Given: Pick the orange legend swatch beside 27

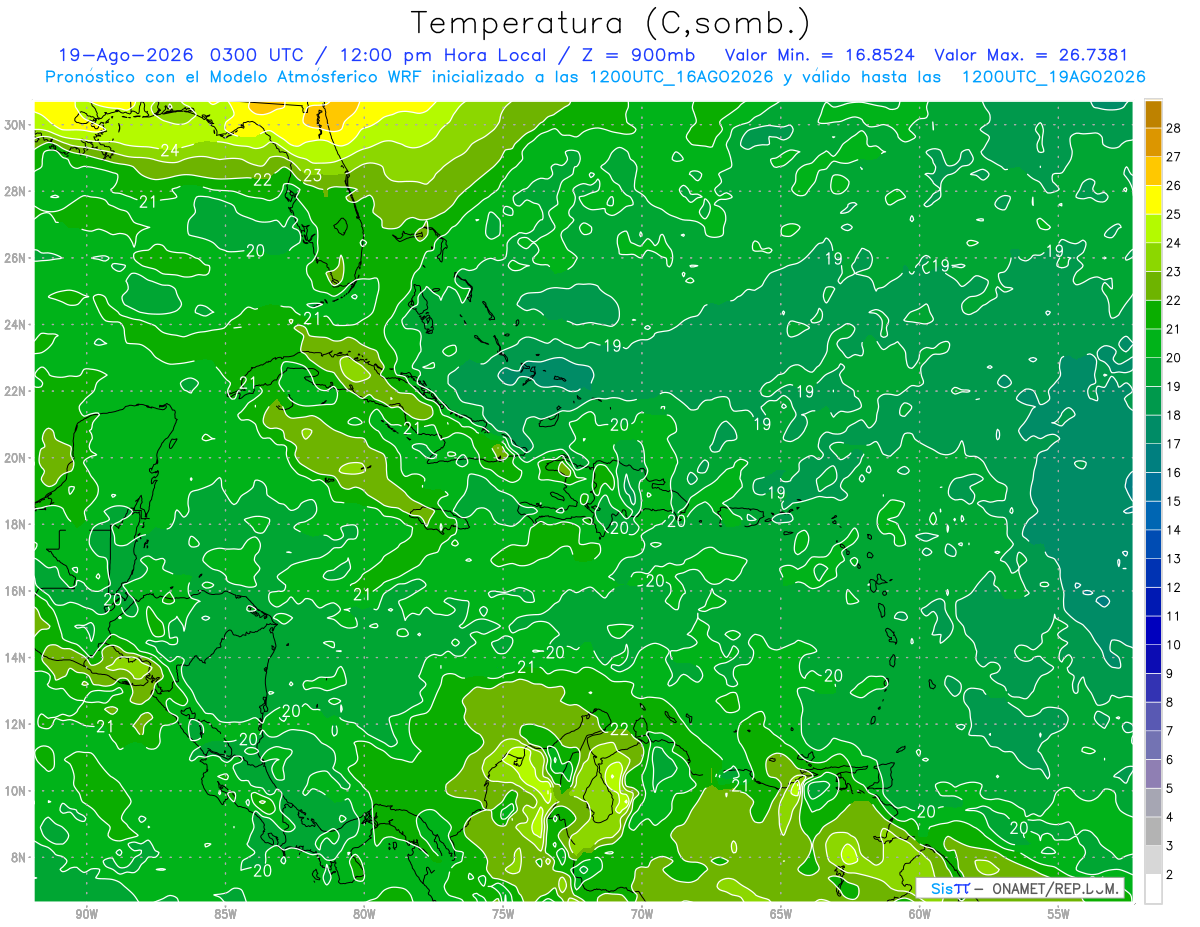Looking at the screenshot, I should click(x=1153, y=142).
